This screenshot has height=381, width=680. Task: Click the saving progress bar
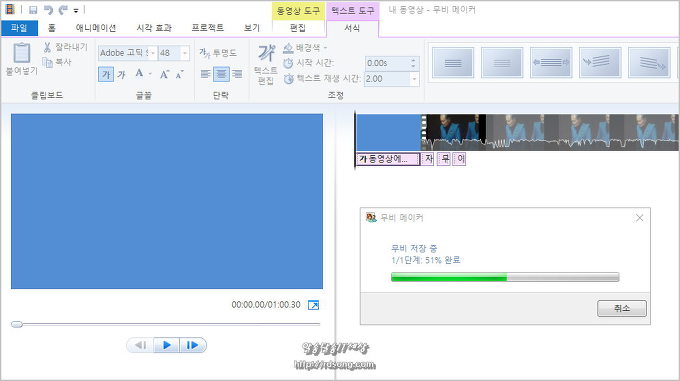[505, 277]
